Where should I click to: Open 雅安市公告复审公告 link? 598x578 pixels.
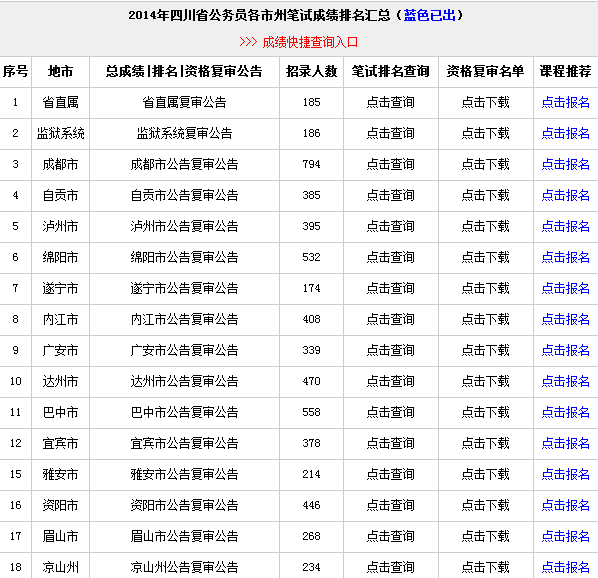click(x=184, y=474)
